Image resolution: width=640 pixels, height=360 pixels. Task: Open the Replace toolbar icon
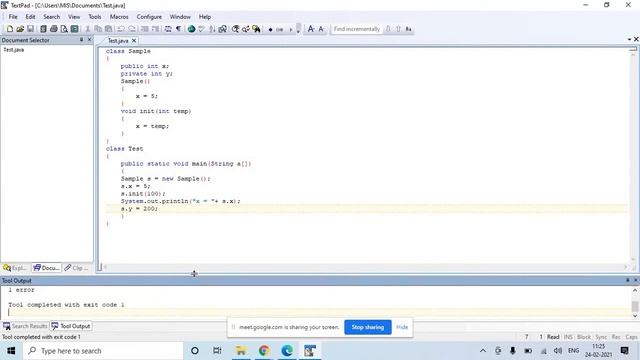246,29
